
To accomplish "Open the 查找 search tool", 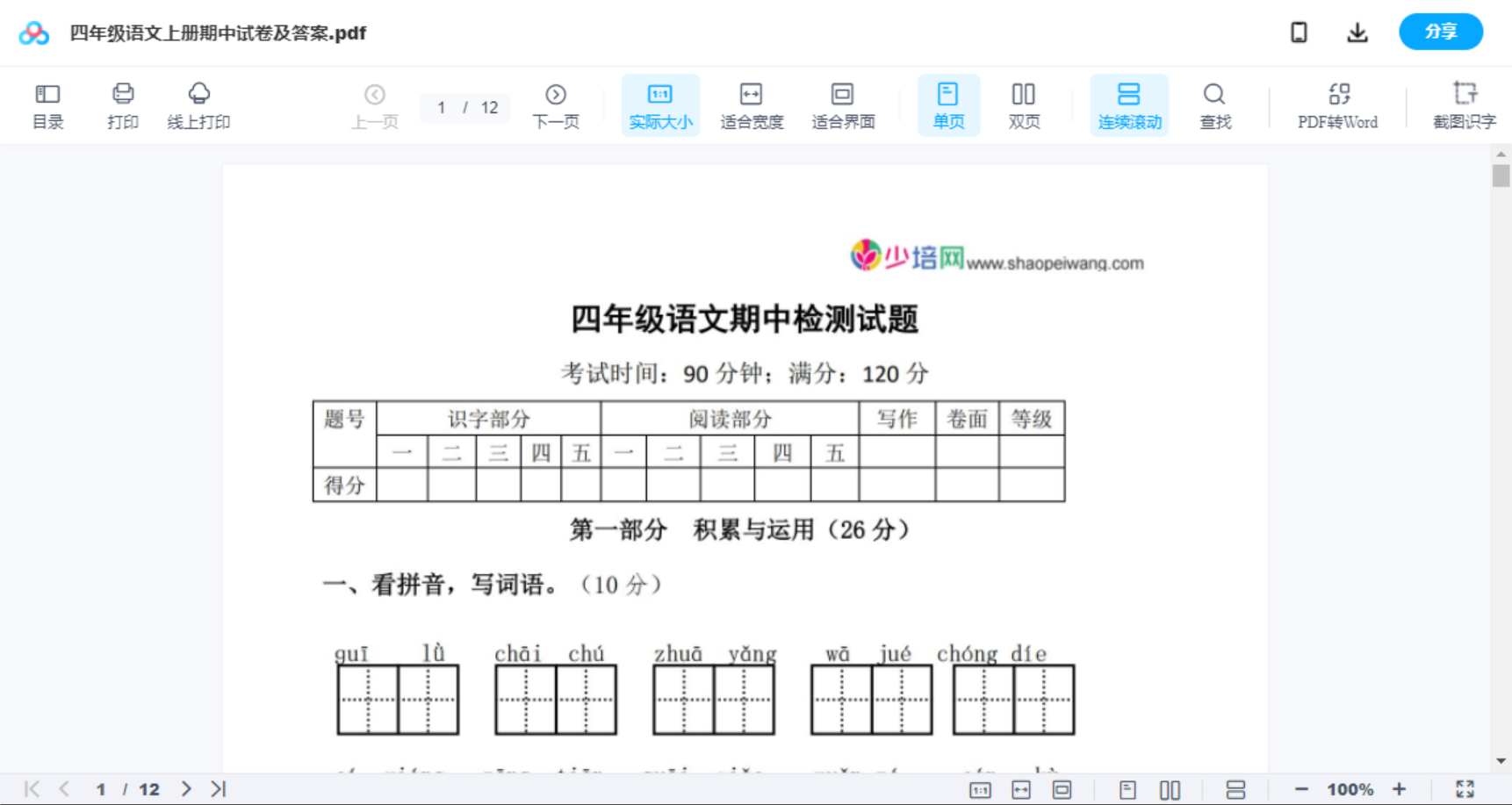I will pos(1214,104).
